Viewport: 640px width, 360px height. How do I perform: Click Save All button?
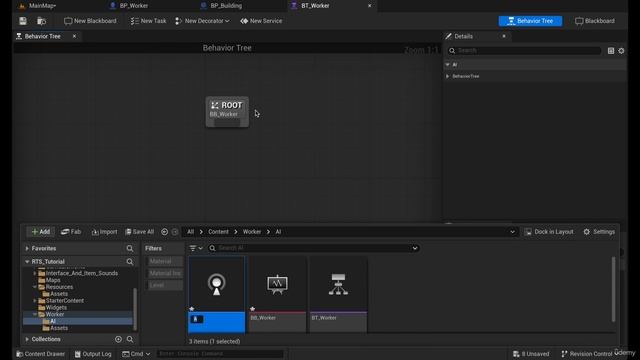(140, 232)
